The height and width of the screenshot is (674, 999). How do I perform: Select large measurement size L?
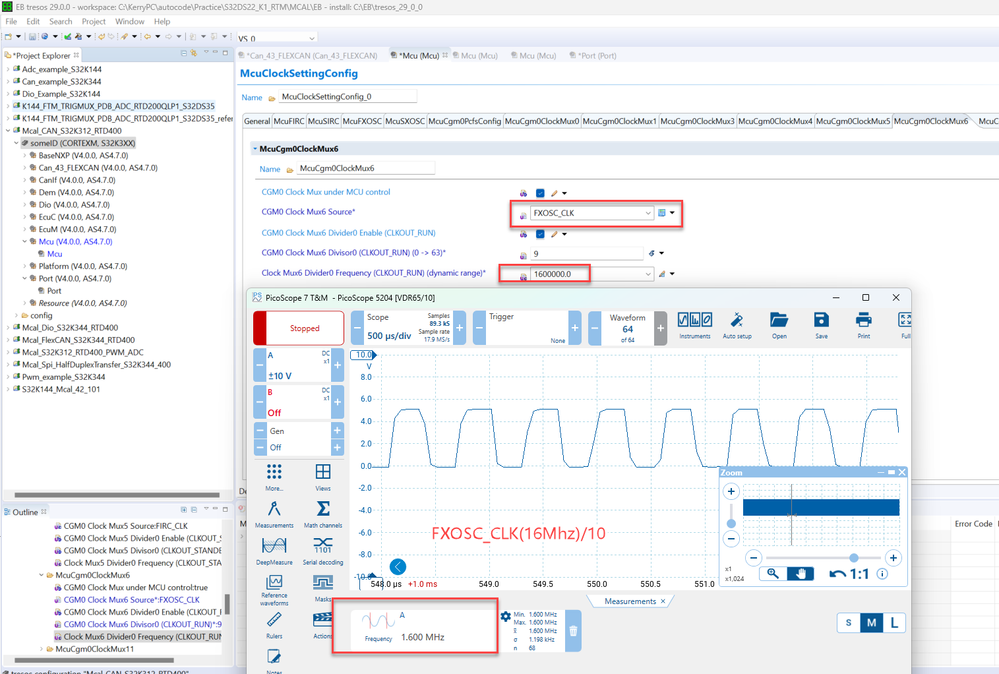point(894,622)
